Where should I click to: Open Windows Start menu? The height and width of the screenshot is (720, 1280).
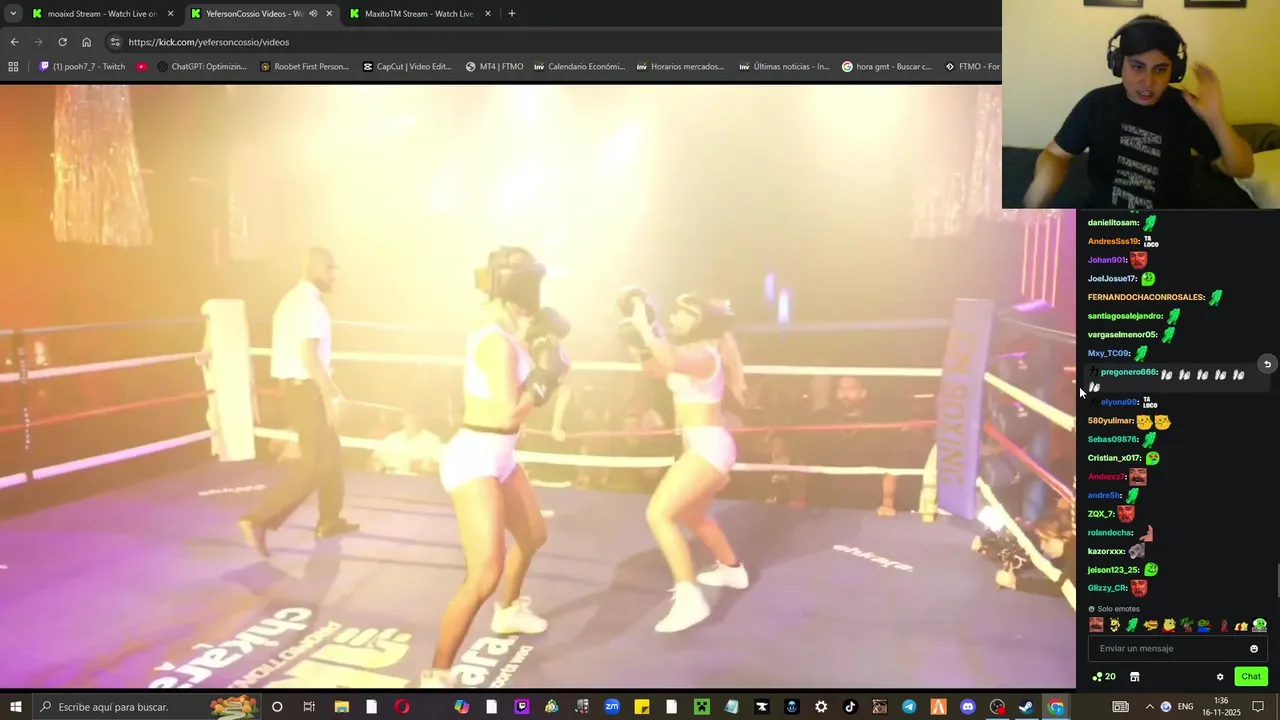16,707
